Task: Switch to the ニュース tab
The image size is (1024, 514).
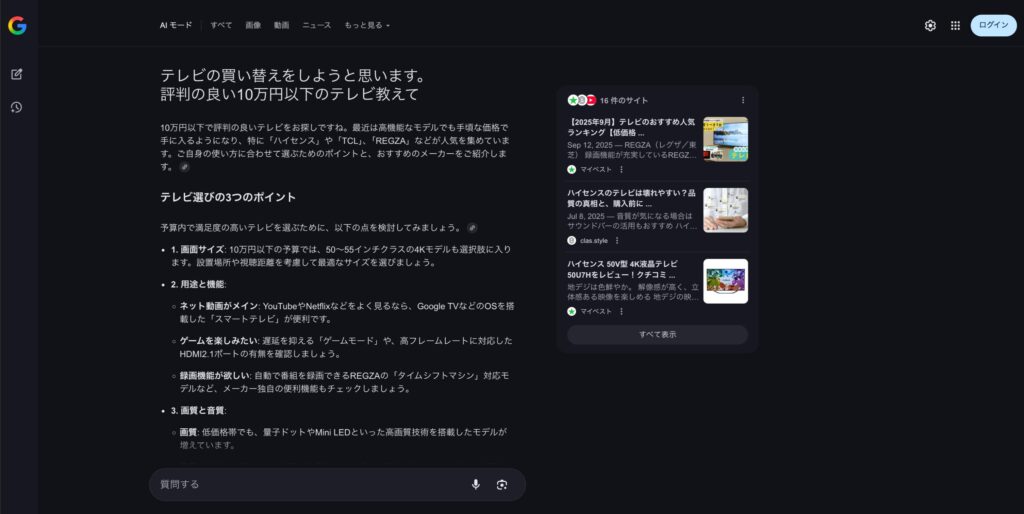Action: pyautogui.click(x=316, y=25)
